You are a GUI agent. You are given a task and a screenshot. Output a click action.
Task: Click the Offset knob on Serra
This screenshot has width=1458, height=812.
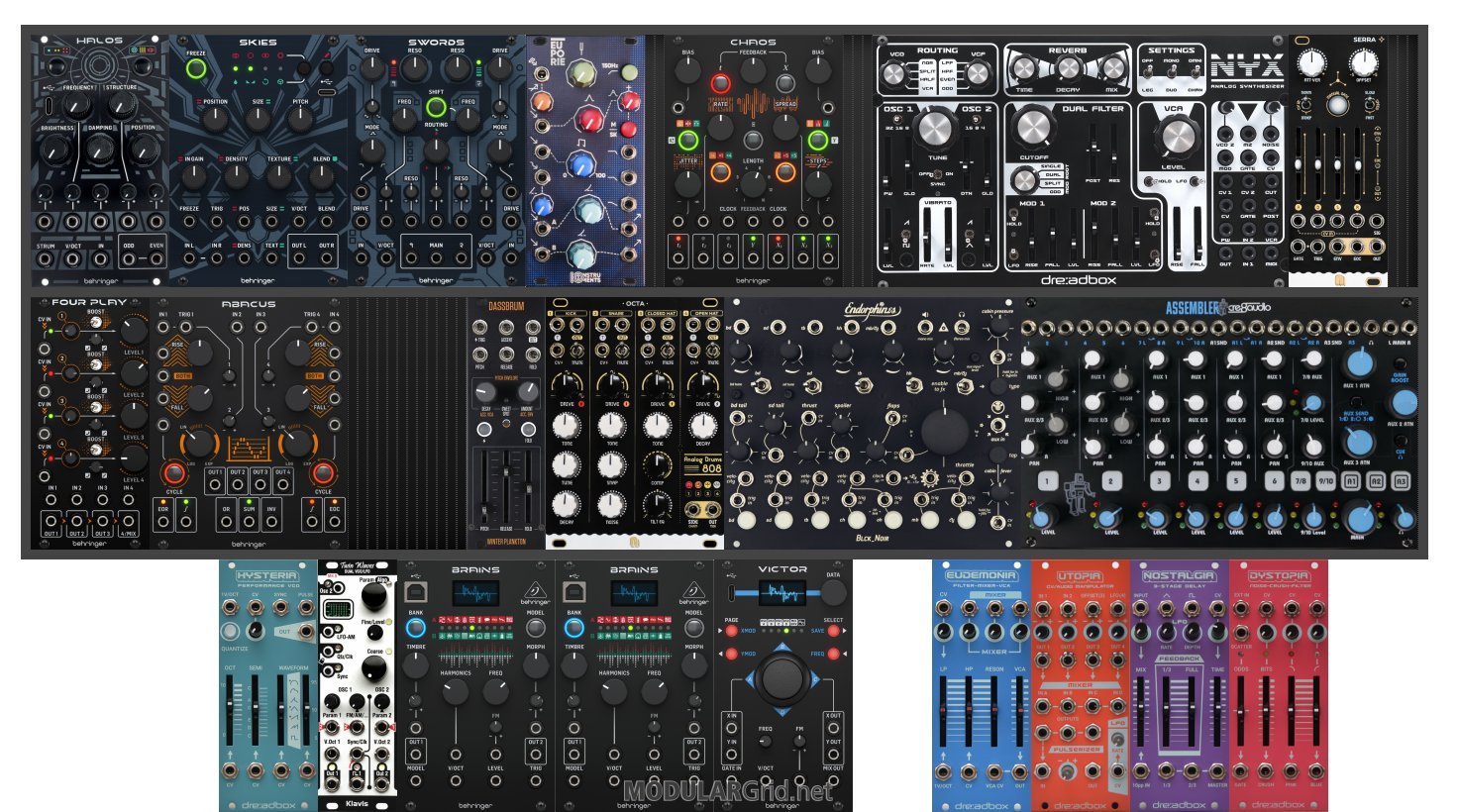(1364, 64)
